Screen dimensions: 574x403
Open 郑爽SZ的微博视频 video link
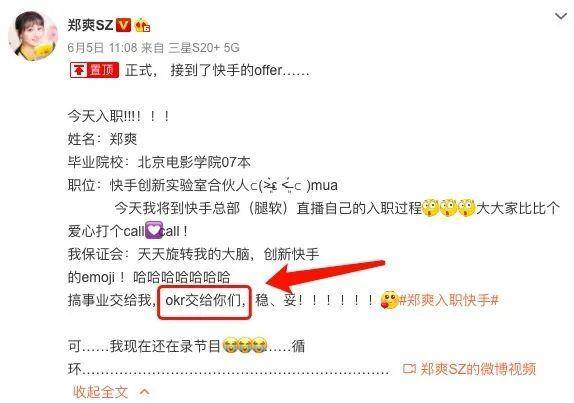478,369
